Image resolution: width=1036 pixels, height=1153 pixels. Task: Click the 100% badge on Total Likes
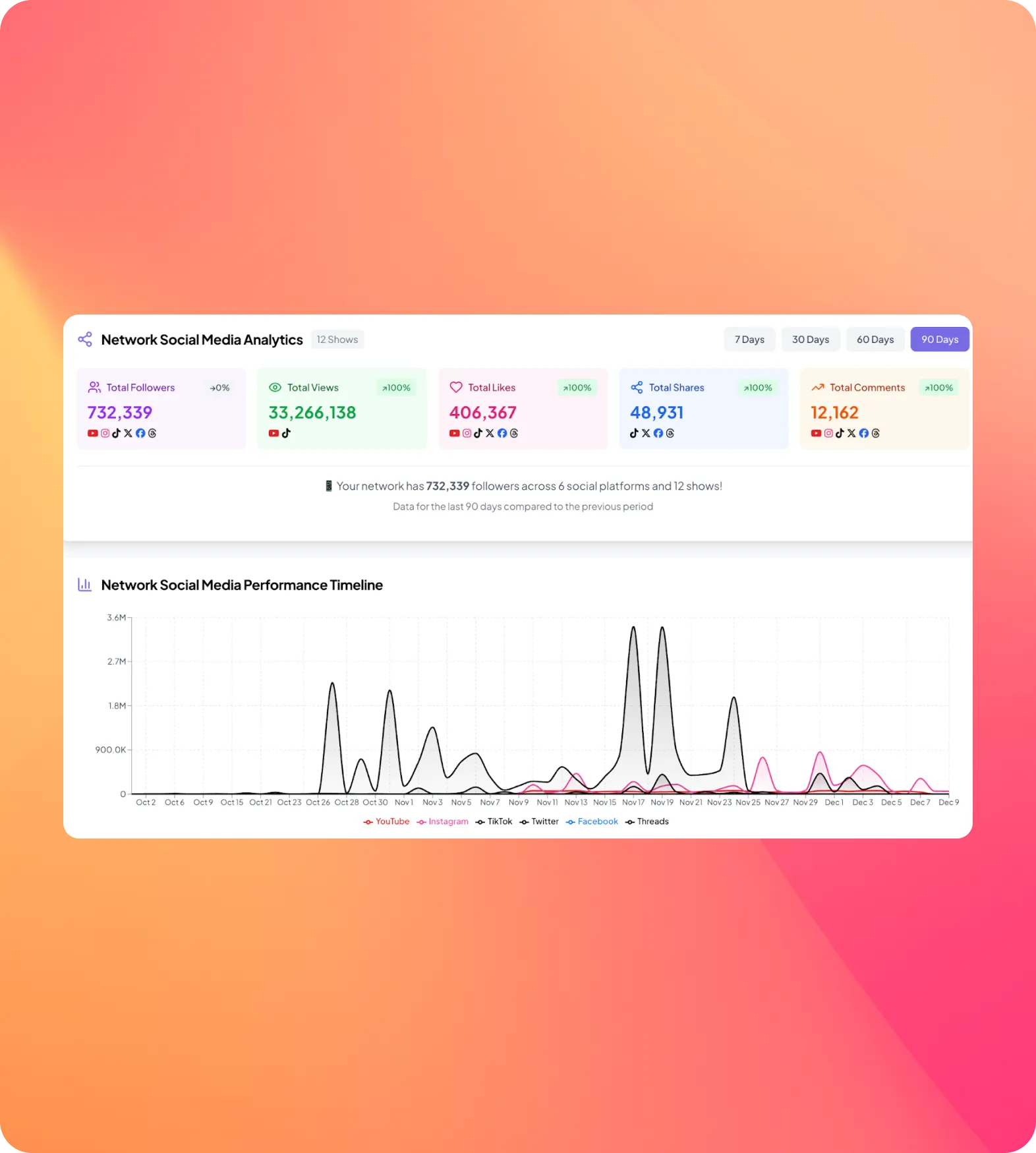tap(577, 388)
